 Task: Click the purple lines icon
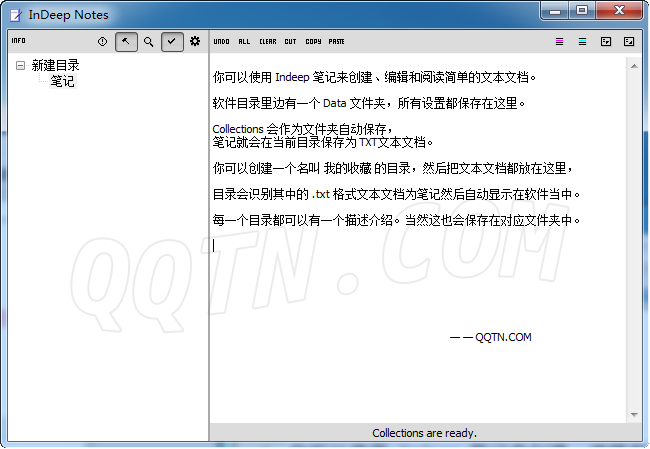(559, 42)
